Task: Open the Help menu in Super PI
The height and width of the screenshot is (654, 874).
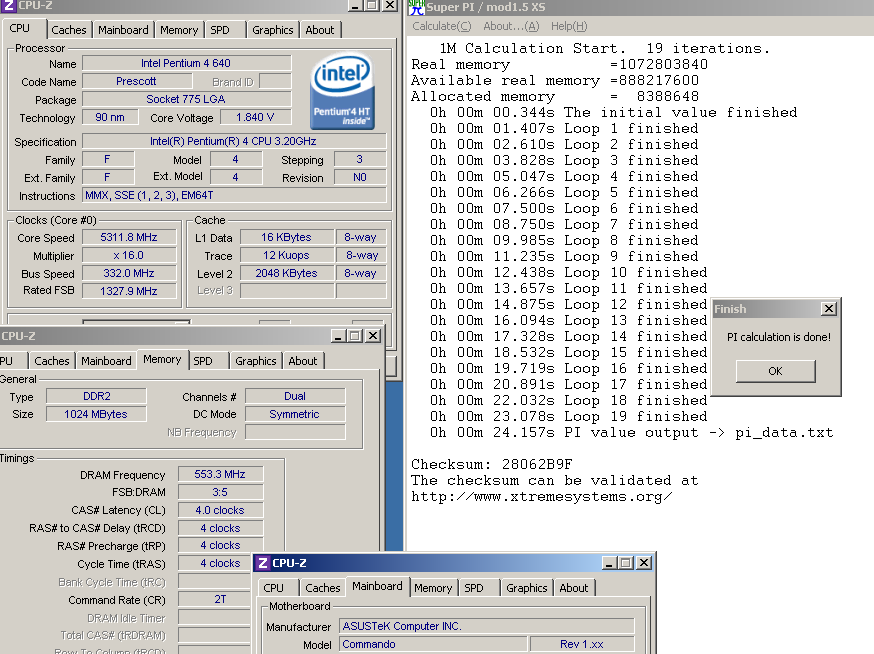Action: click(x=569, y=26)
